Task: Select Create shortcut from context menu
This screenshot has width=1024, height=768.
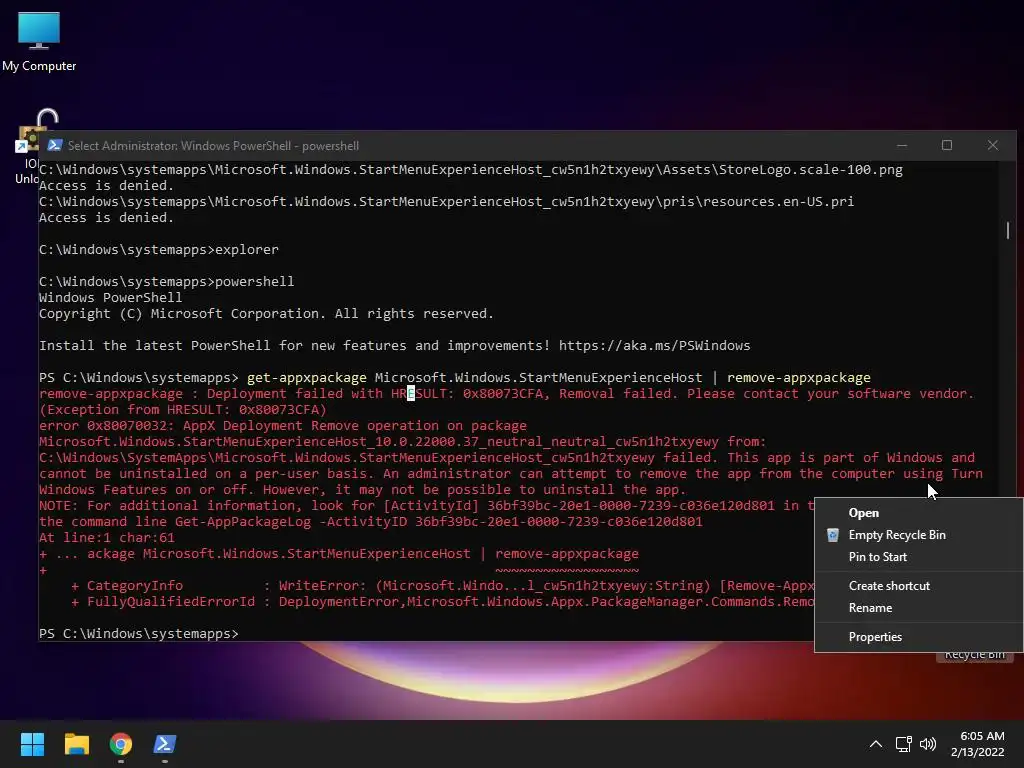Action: click(918, 586)
